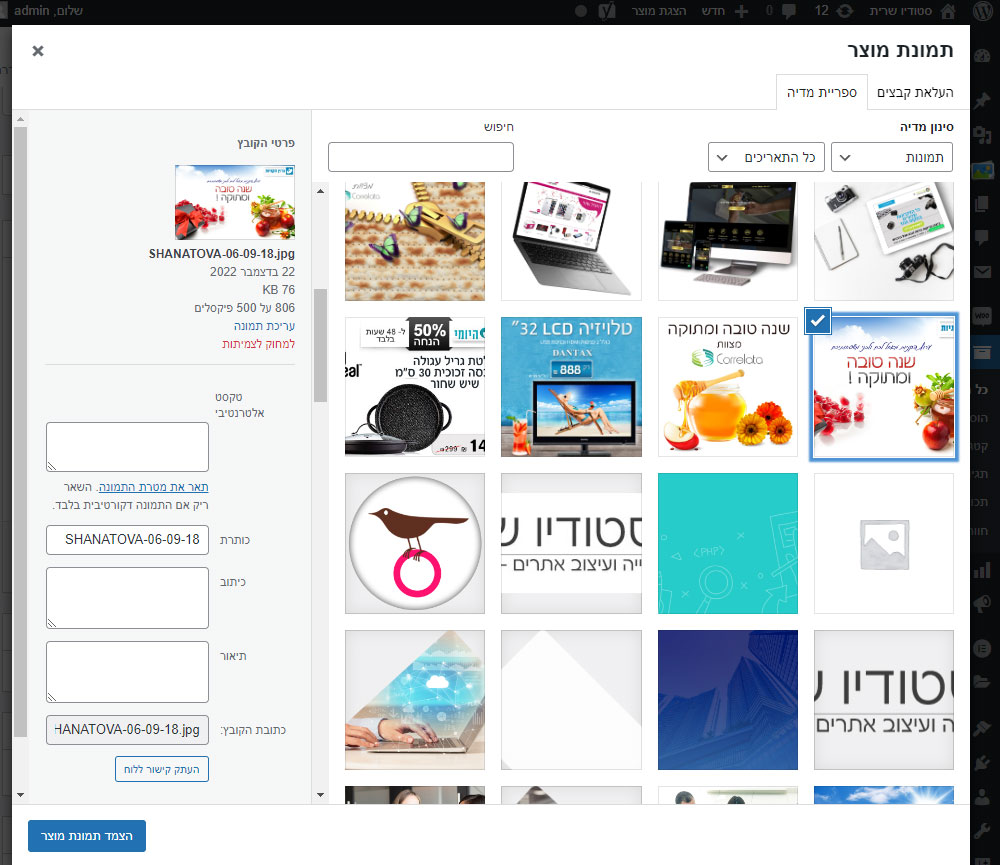
Task: Open the שלום, admin account menu
Action: (48, 11)
